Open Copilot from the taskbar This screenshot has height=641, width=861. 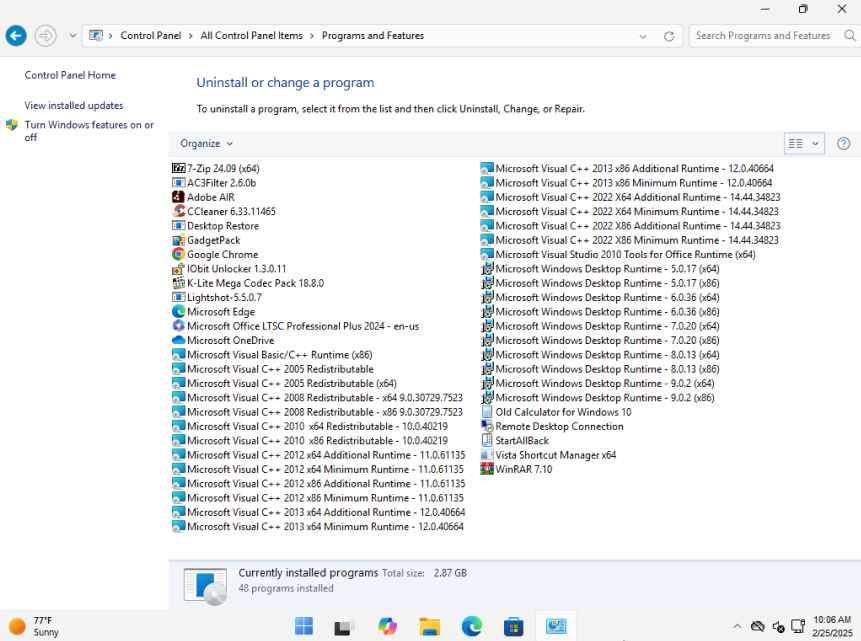click(388, 626)
